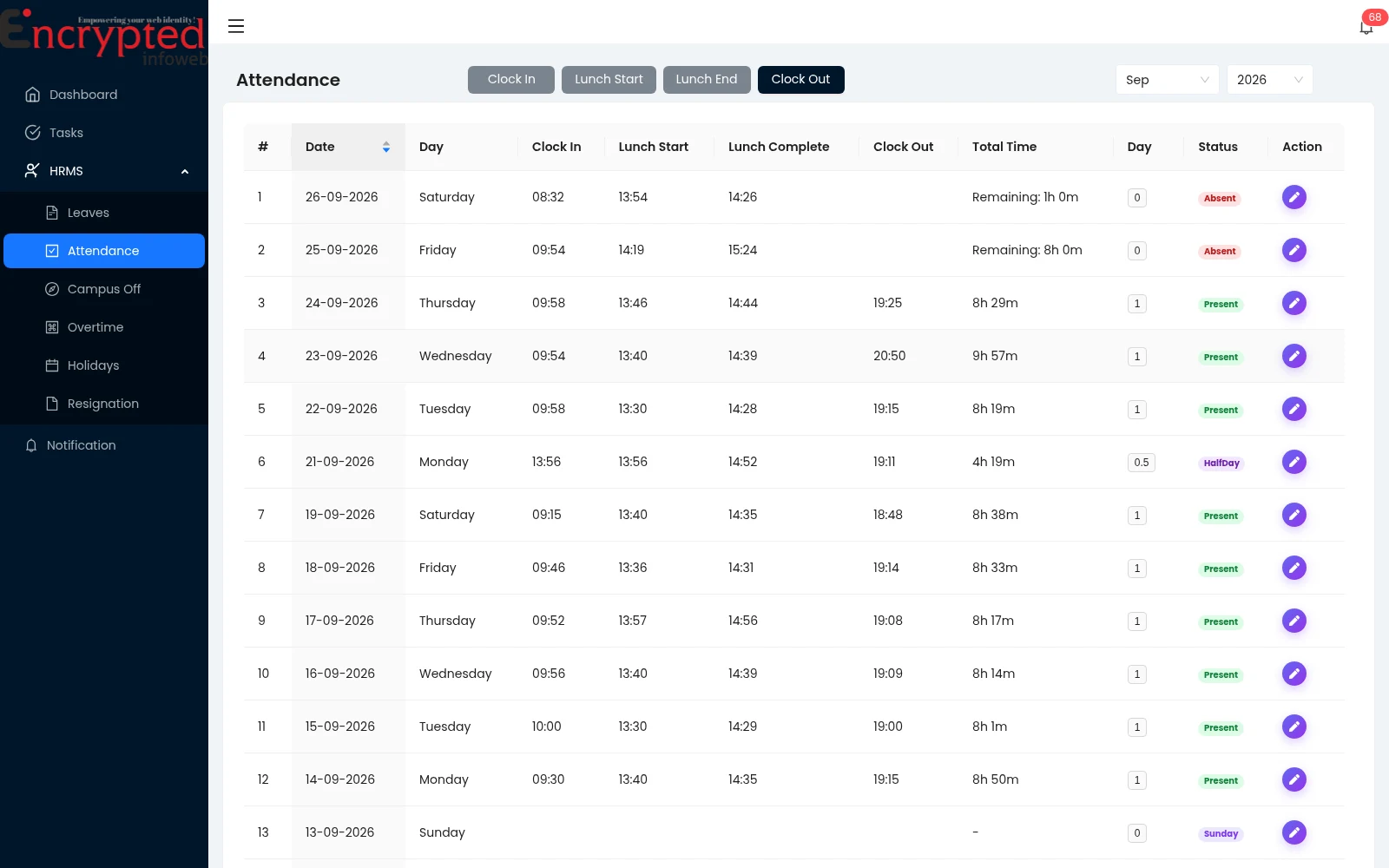
Task: Open the Sep month dropdown
Action: 1167,80
